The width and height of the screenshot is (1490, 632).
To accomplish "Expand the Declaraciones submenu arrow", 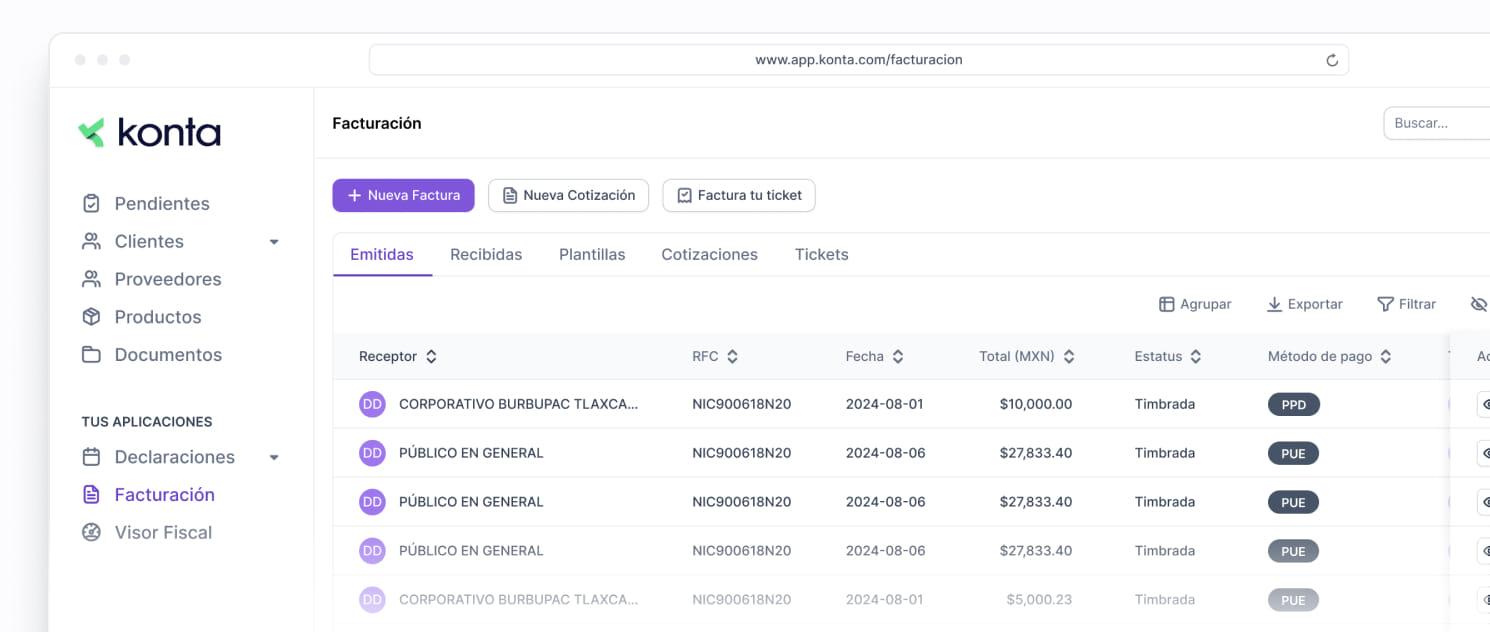I will tap(274, 458).
